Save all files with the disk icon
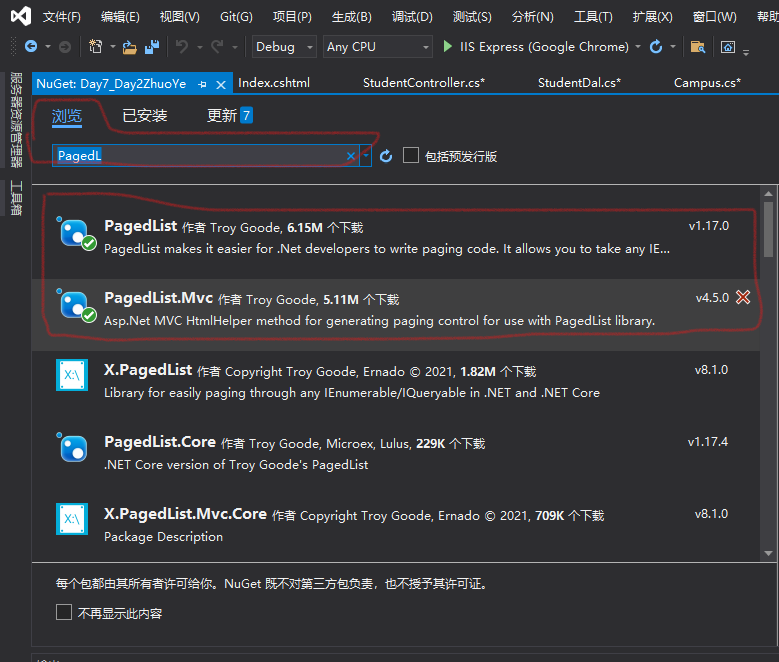Viewport: 779px width, 662px height. 152,47
